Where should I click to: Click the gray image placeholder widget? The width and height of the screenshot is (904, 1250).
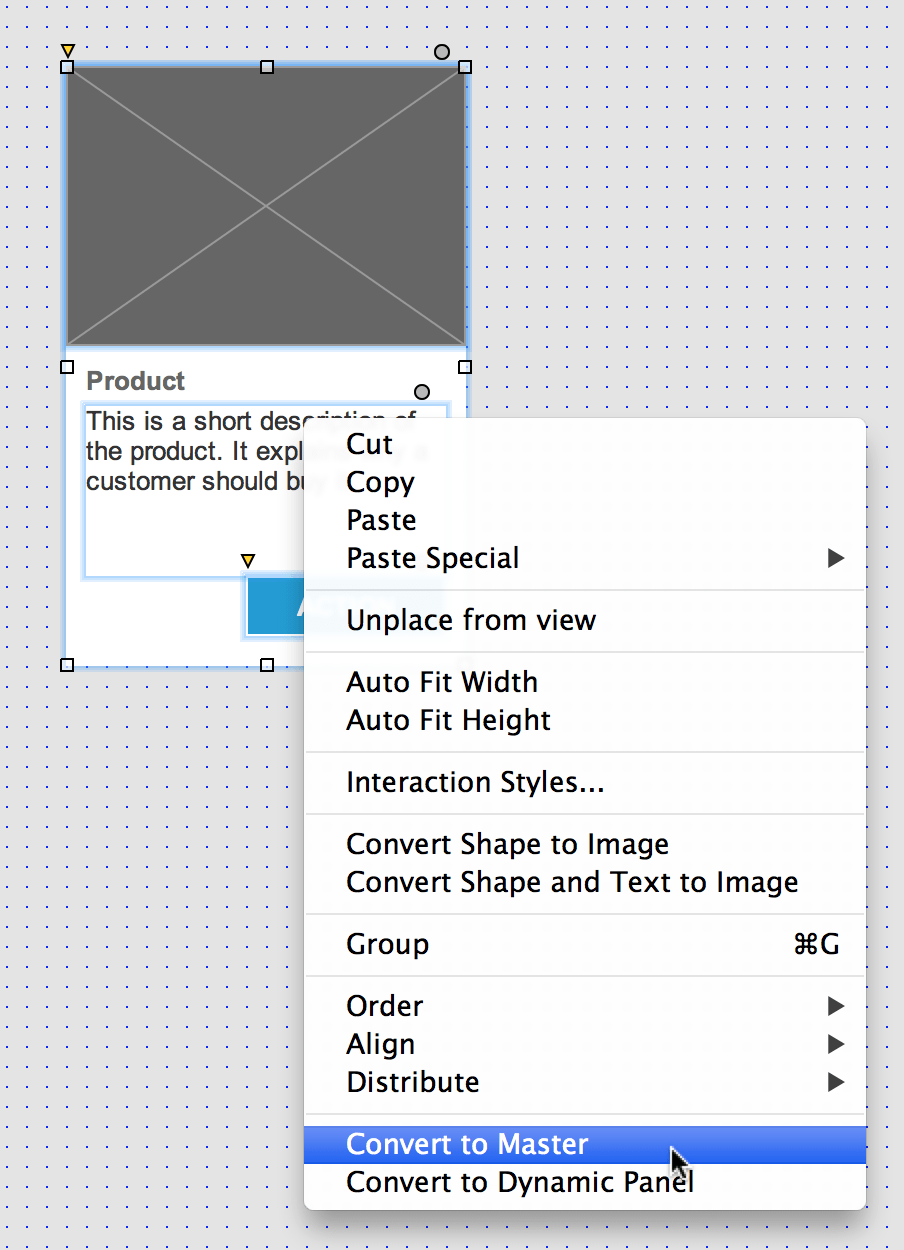(x=266, y=206)
